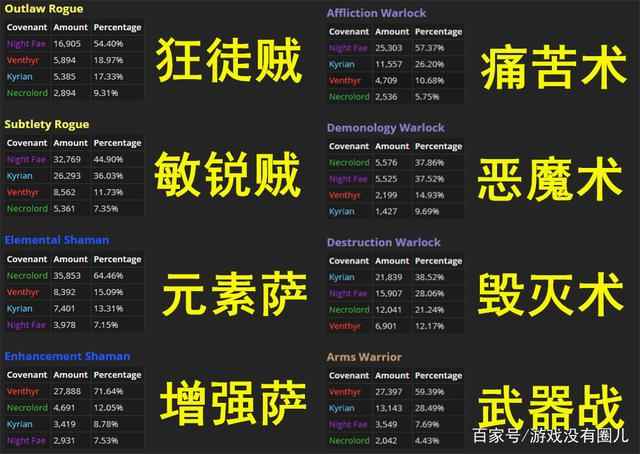Select the amount 2,536
Screen dimensions: 640x454
[386, 97]
